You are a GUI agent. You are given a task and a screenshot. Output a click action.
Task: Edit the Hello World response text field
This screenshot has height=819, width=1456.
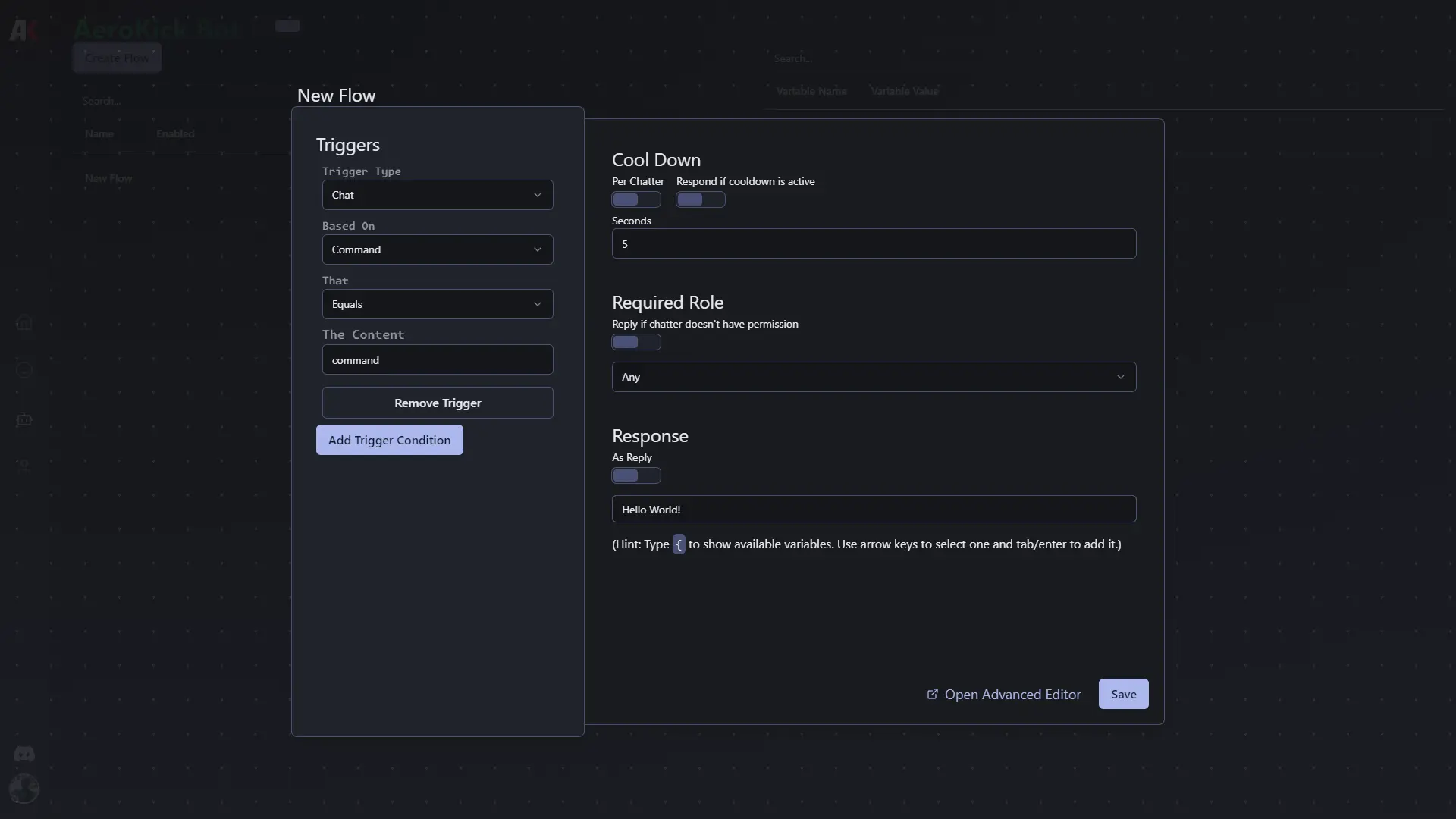873,509
